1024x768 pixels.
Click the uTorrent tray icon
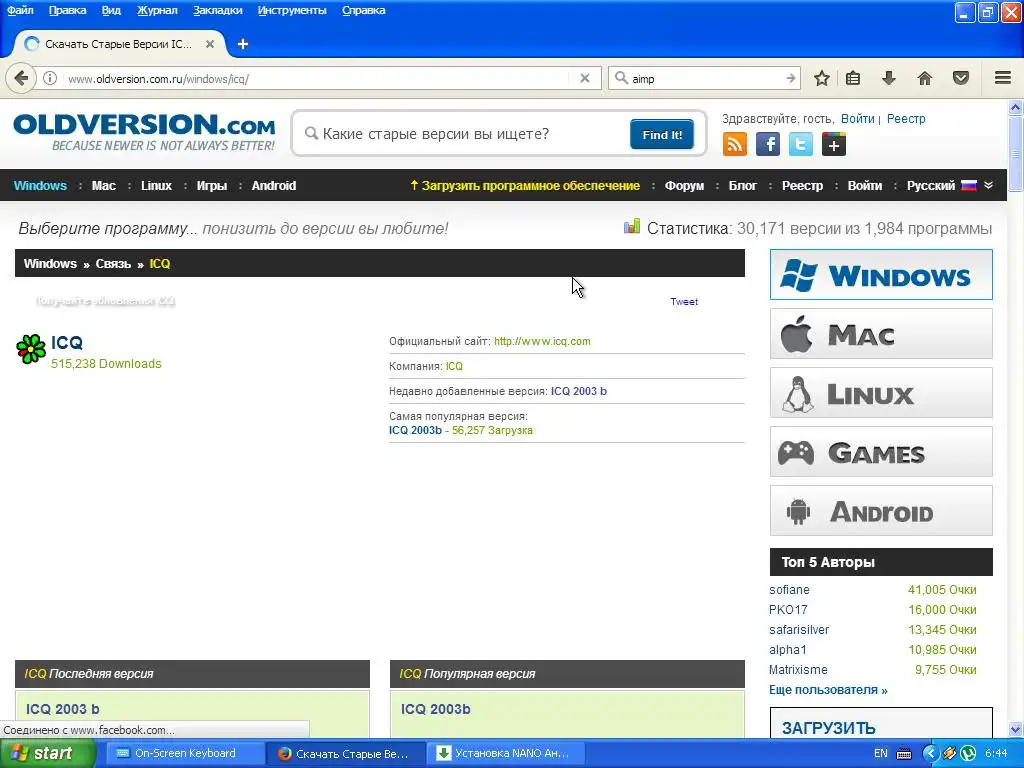coord(968,753)
